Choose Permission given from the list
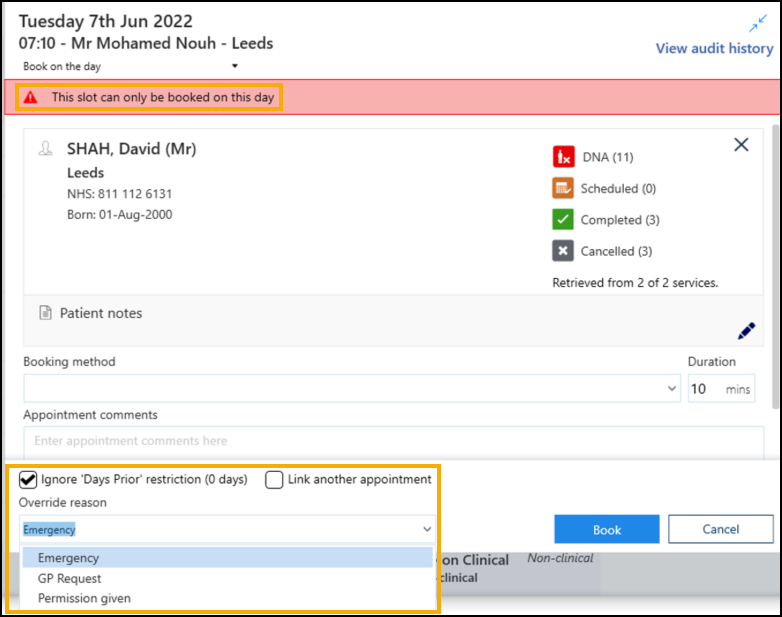Viewport: 782px width, 617px height. (84, 598)
